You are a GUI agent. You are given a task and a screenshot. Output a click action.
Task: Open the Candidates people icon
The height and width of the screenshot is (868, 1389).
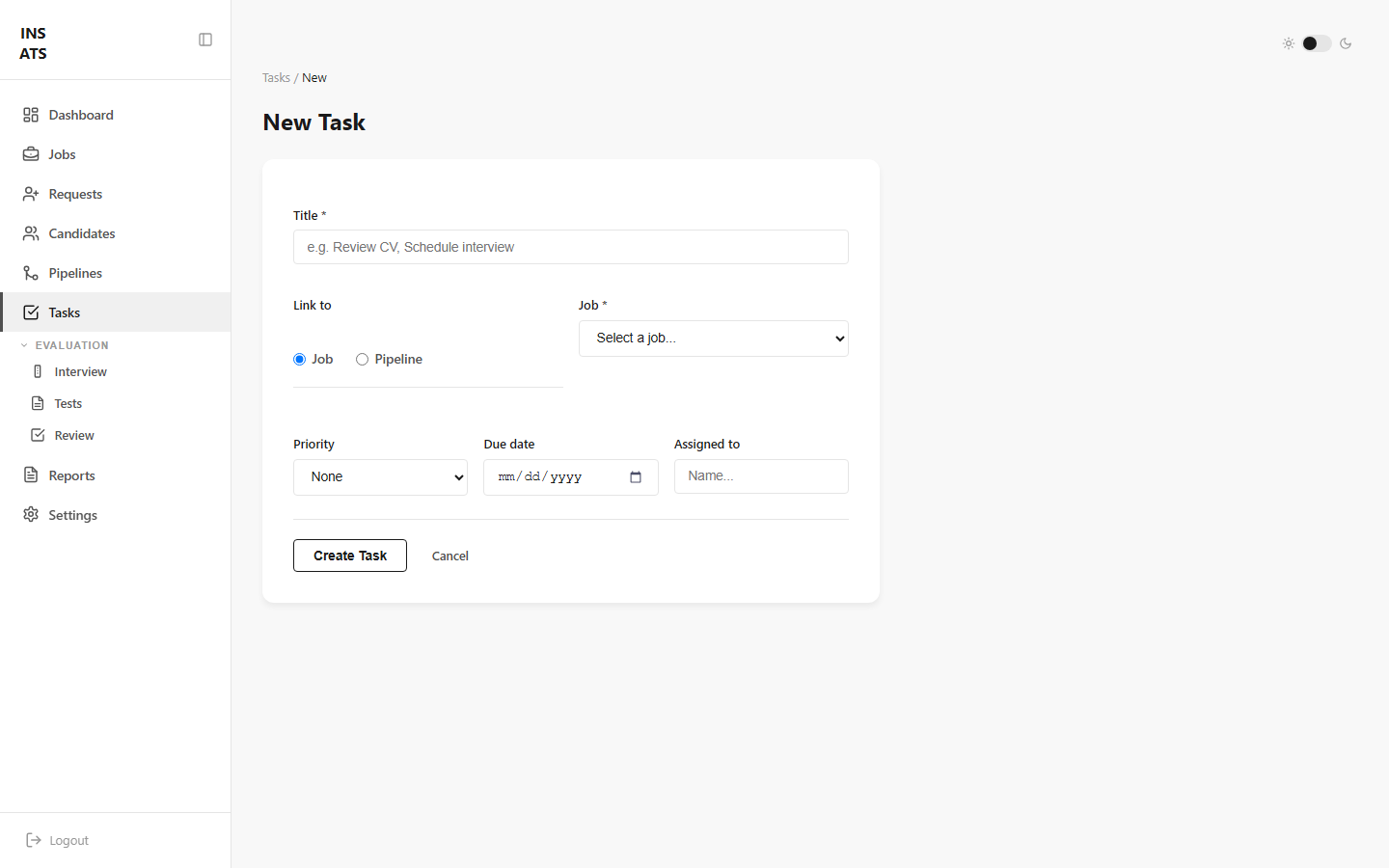[31, 233]
